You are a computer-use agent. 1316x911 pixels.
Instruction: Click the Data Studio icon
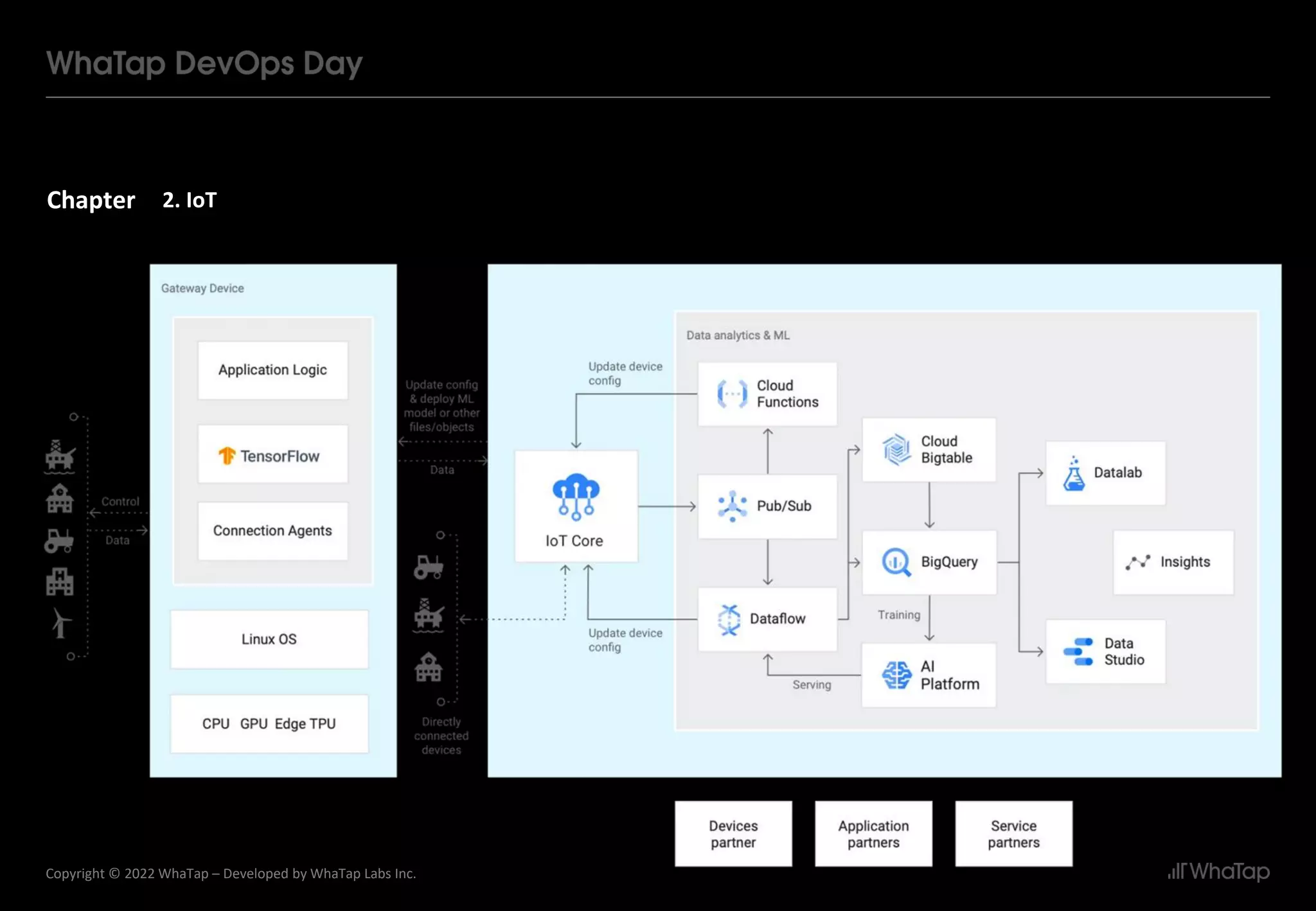click(1078, 651)
